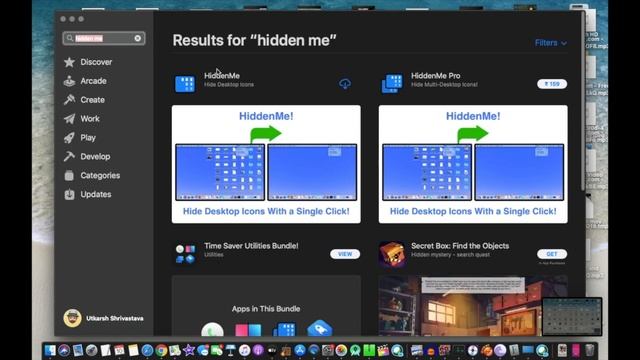
Task: Click the user avatar picture
Action: [72, 318]
